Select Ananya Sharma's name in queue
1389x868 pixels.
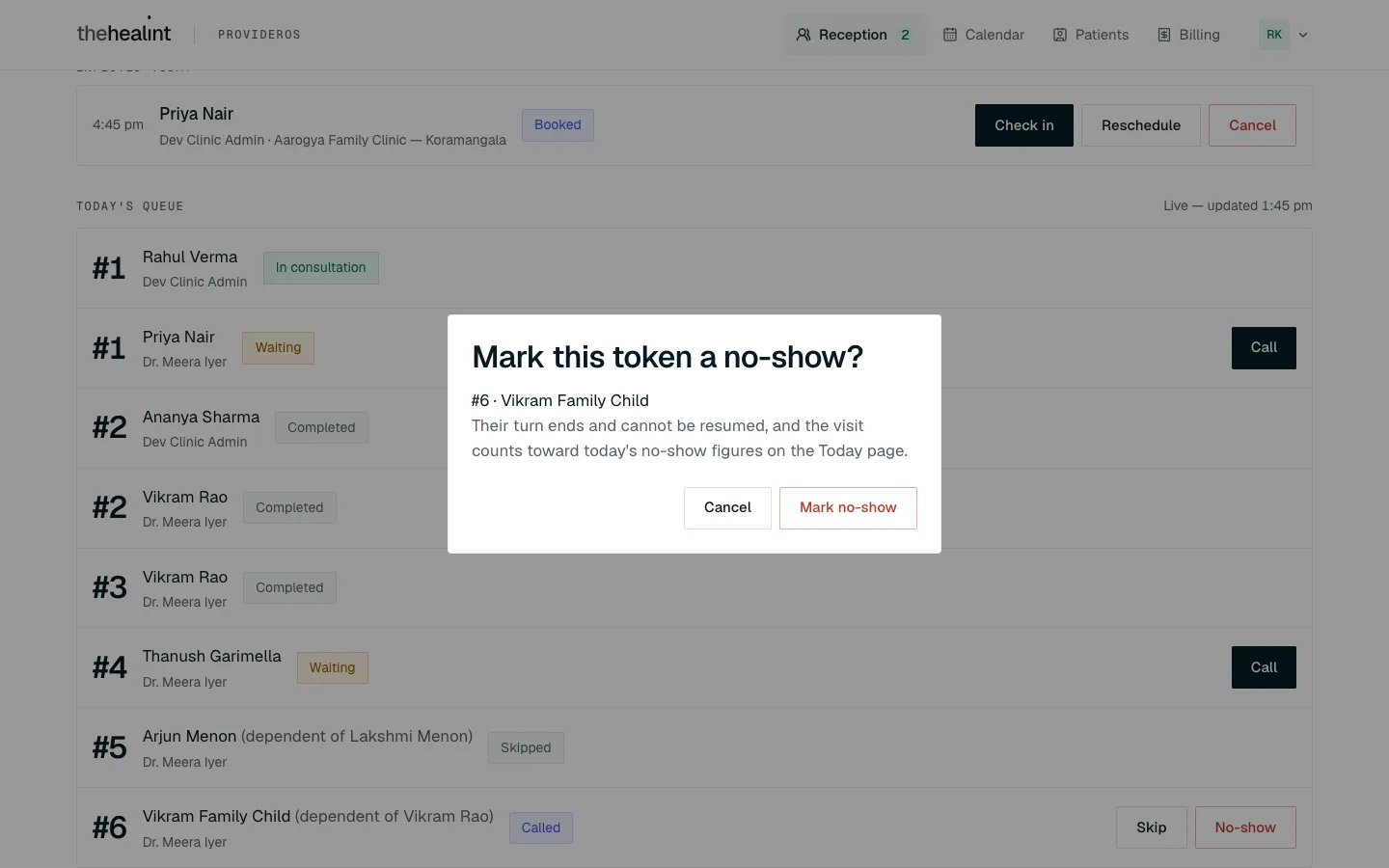point(201,418)
